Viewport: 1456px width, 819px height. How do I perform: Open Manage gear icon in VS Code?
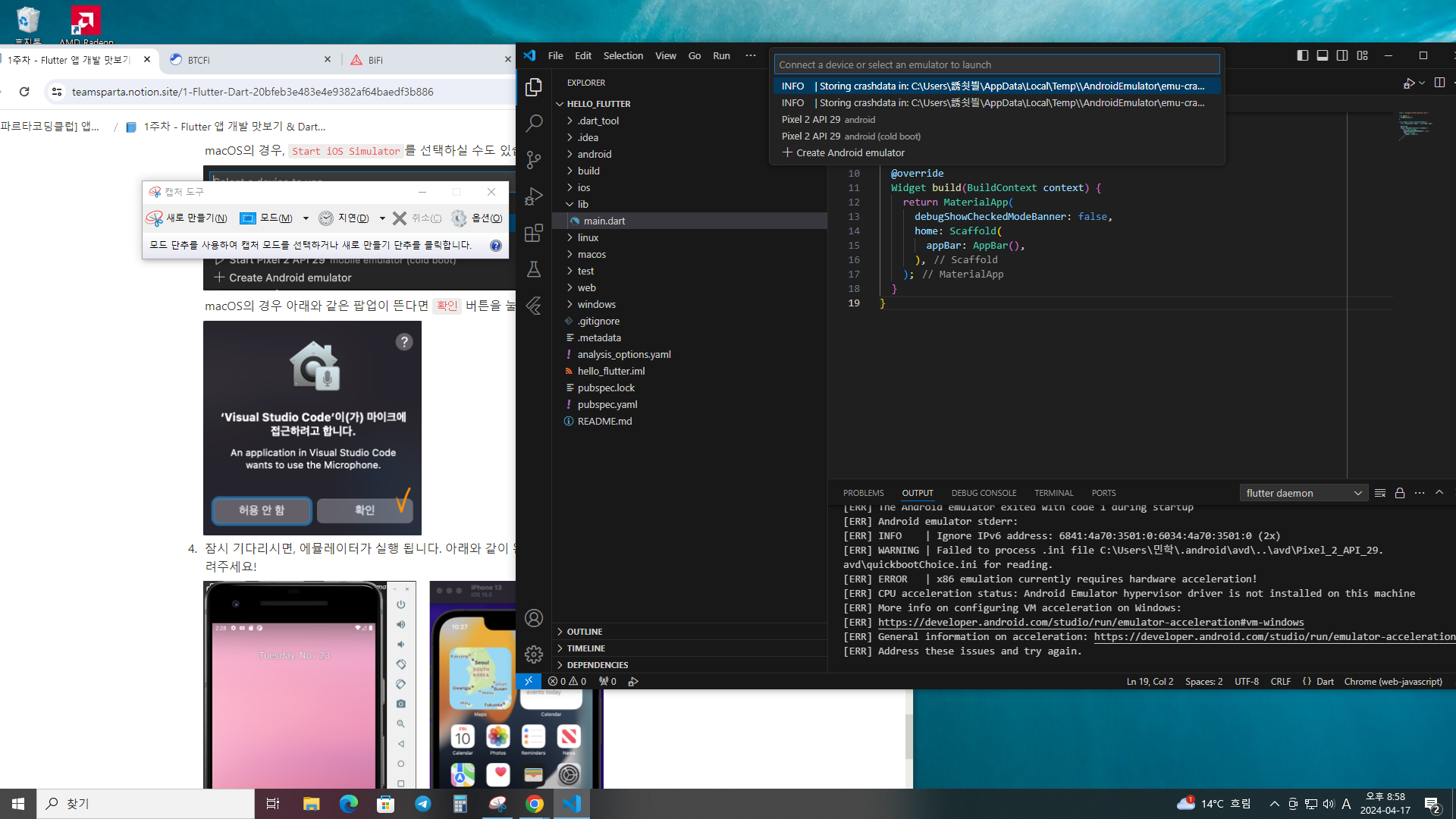click(x=534, y=654)
